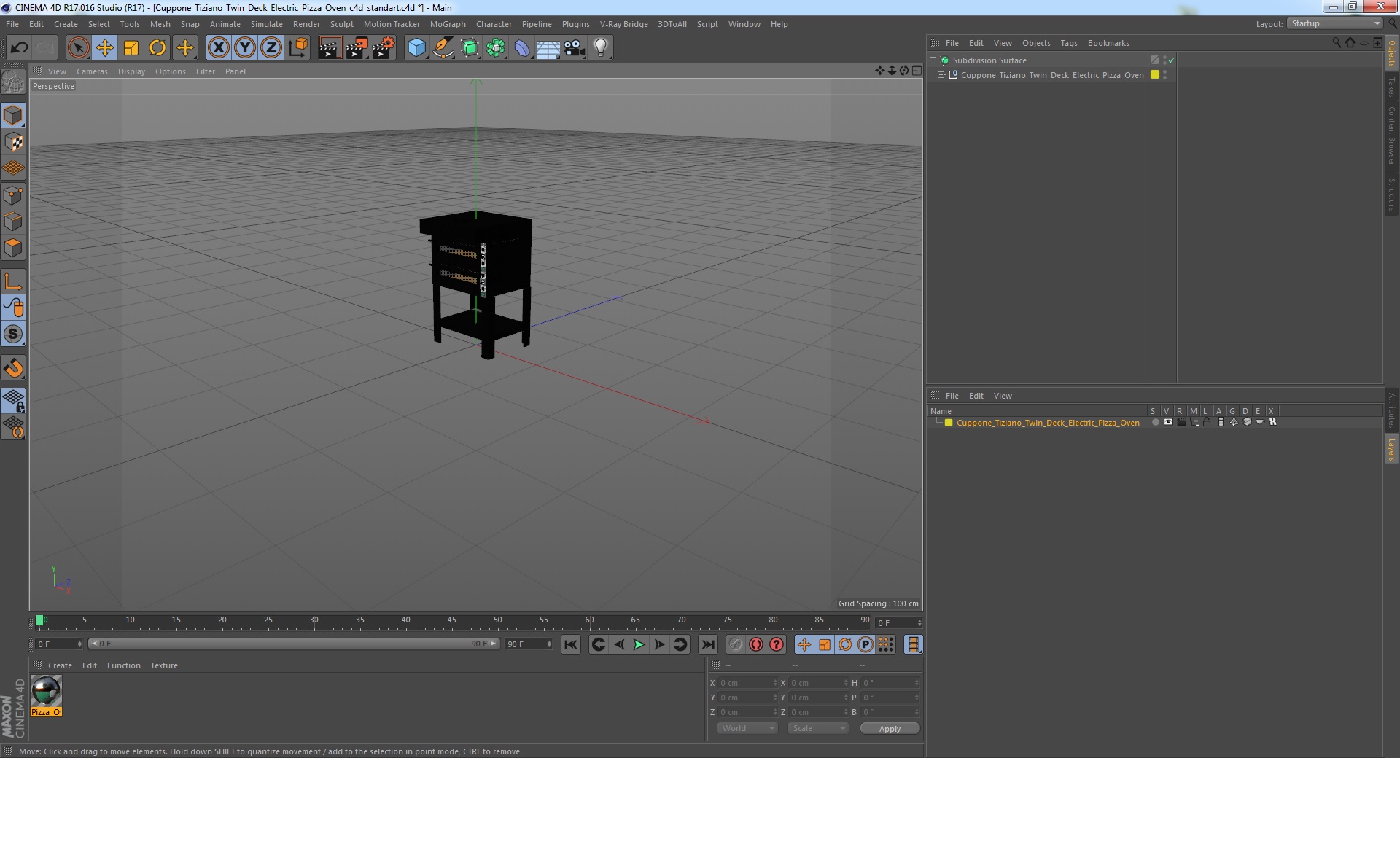Click the yellow layer color swatch
The image size is (1400, 844).
coord(949,423)
